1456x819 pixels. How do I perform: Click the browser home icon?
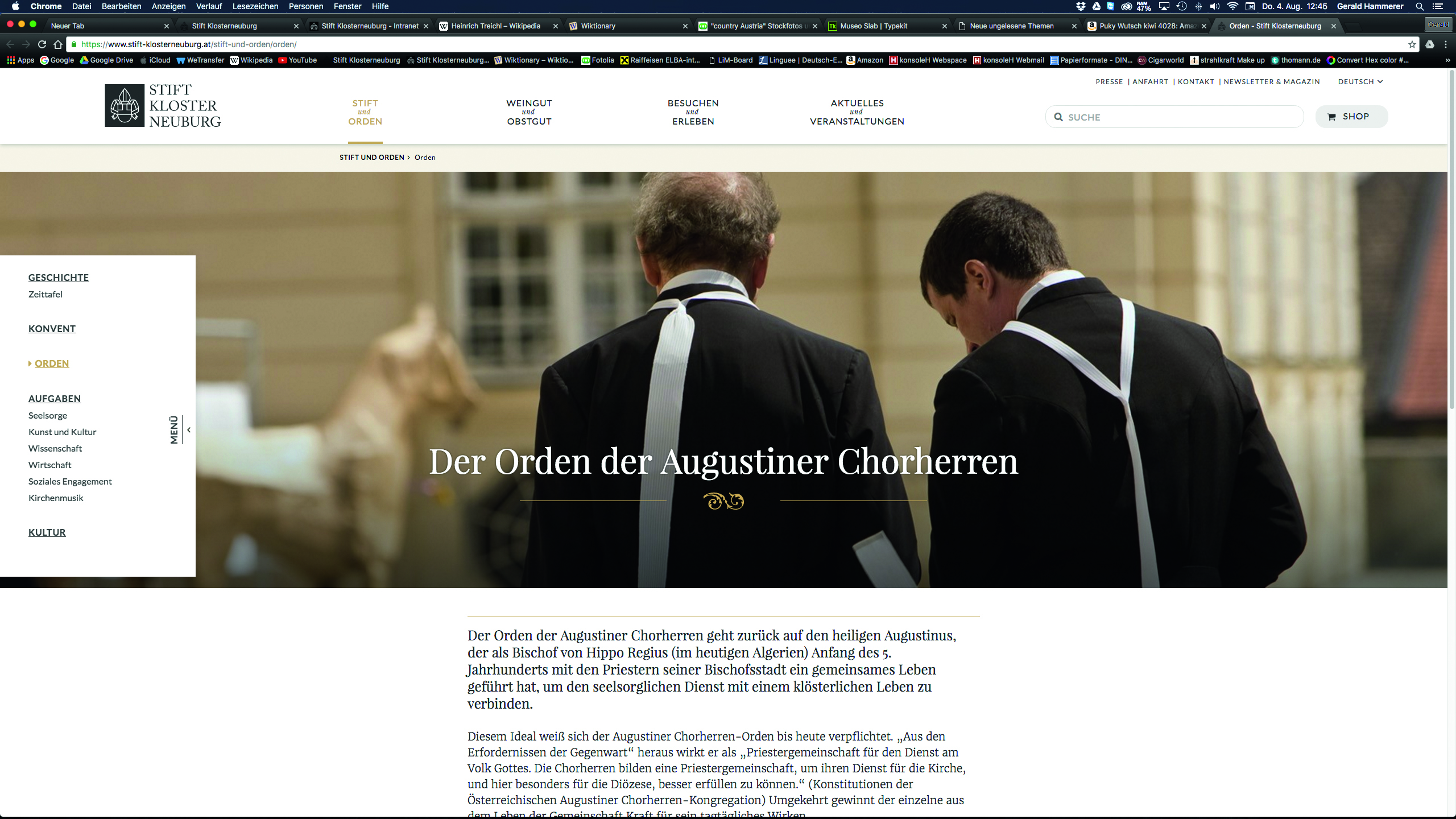pyautogui.click(x=57, y=44)
